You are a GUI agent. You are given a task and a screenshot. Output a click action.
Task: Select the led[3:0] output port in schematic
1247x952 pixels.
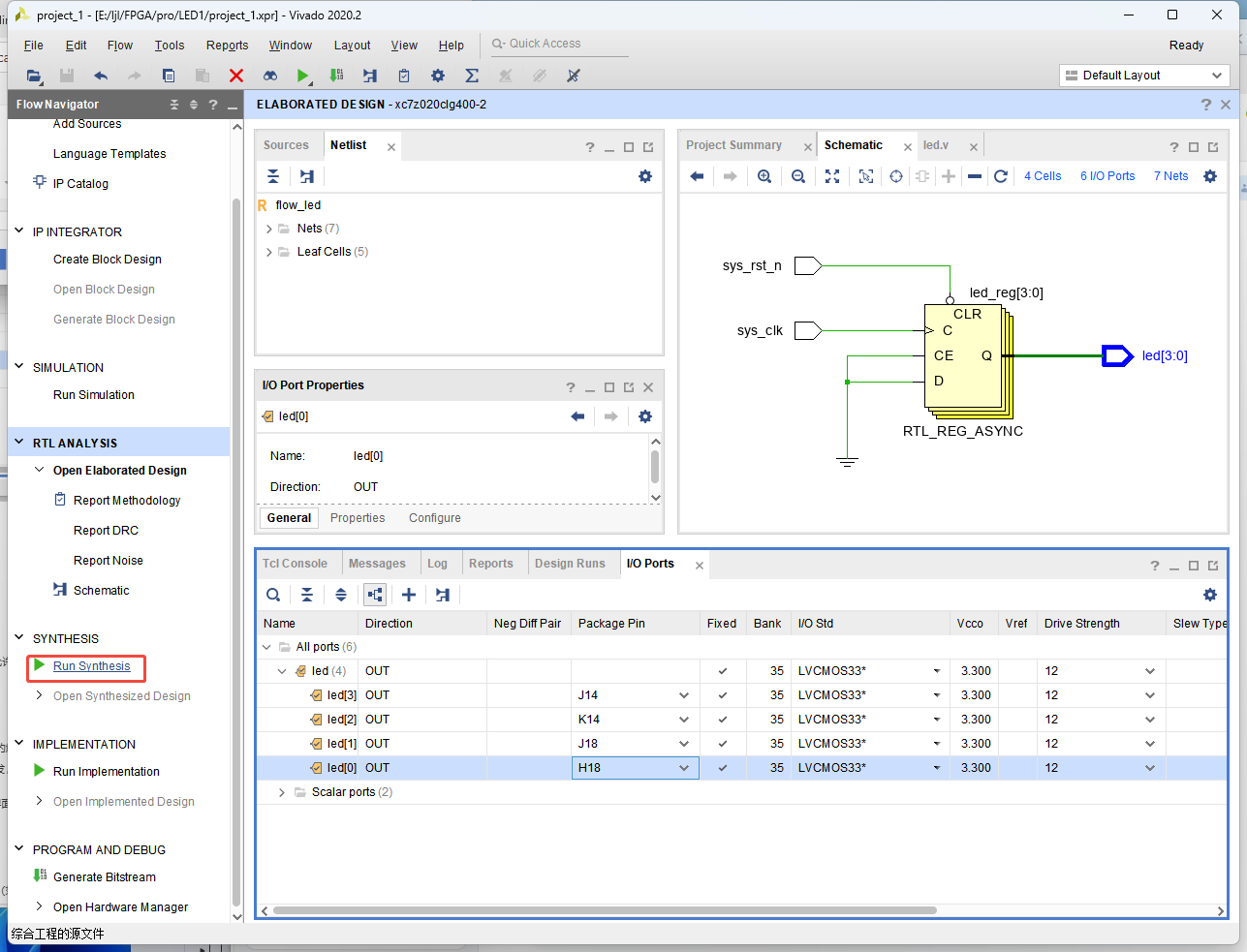click(x=1117, y=355)
